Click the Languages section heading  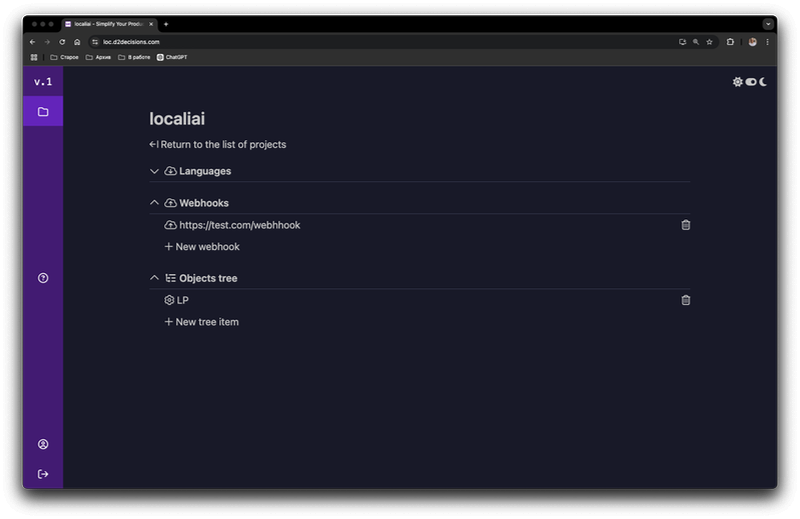click(205, 171)
